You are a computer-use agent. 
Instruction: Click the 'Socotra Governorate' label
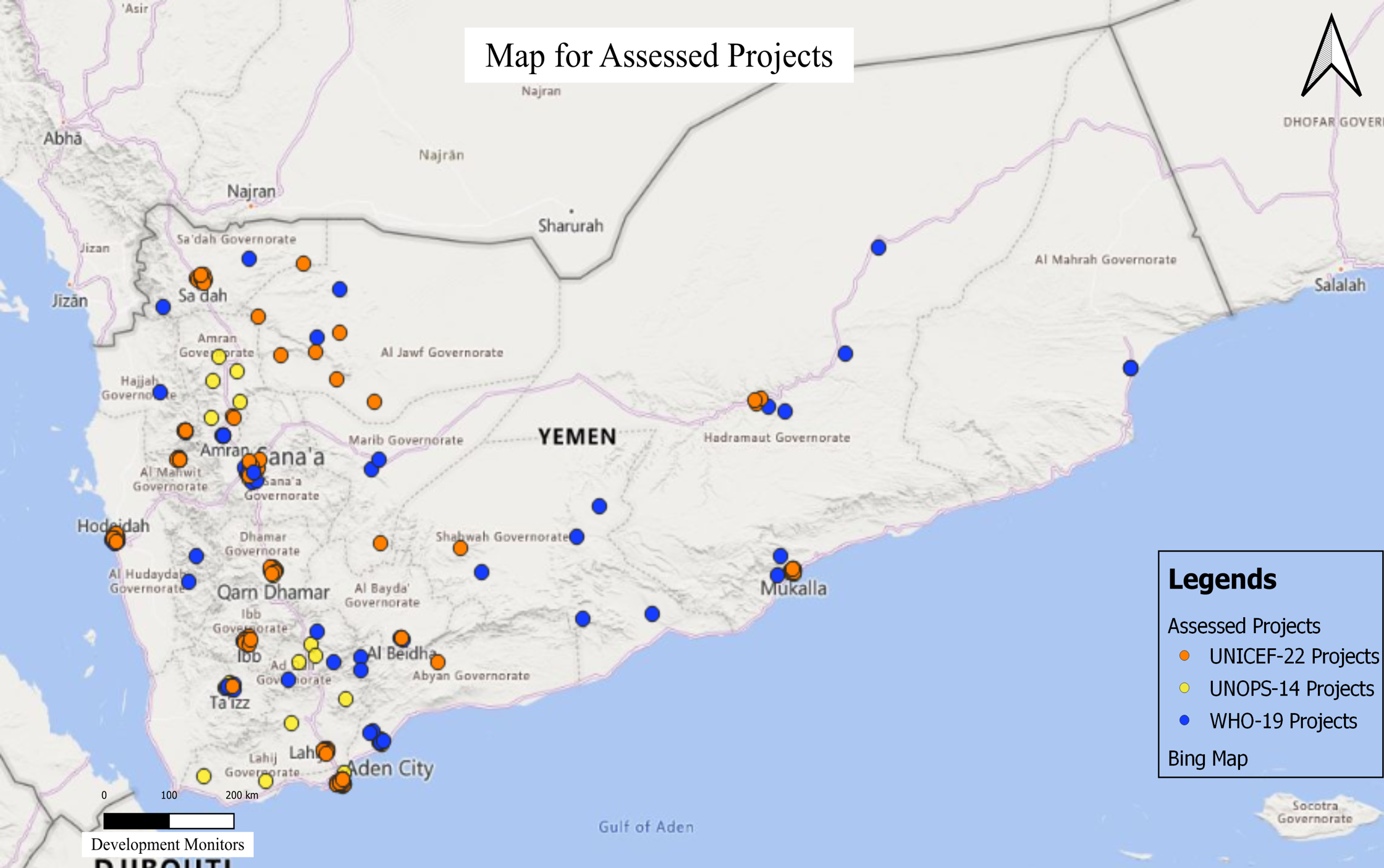click(x=1315, y=812)
